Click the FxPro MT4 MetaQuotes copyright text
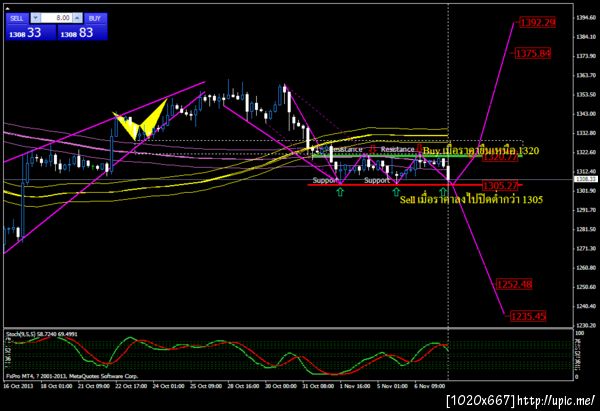Image resolution: width=600 pixels, height=411 pixels. 72,376
